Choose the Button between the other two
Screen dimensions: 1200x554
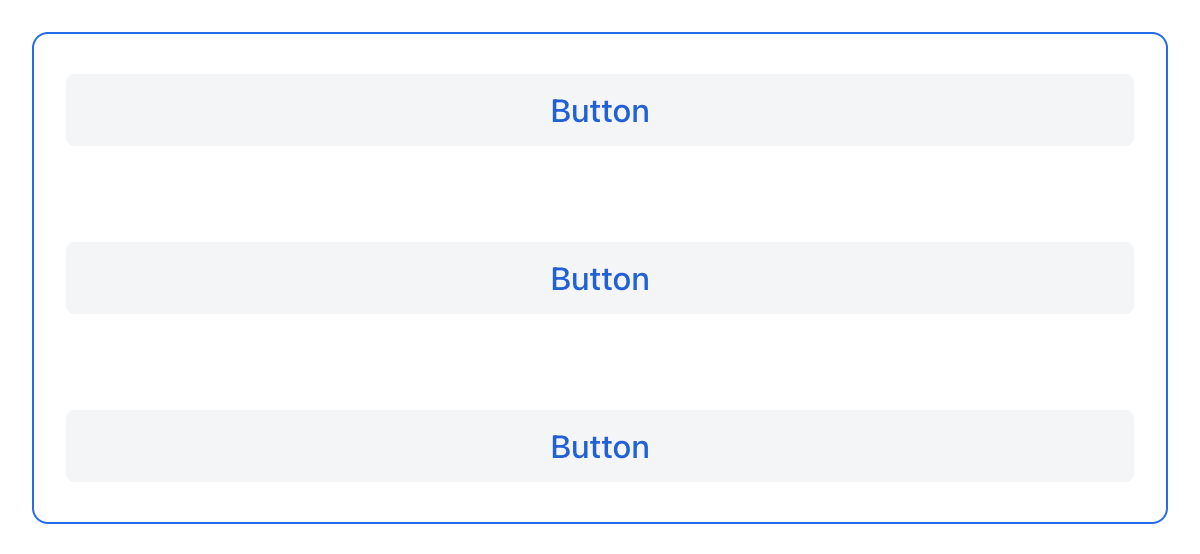click(600, 278)
